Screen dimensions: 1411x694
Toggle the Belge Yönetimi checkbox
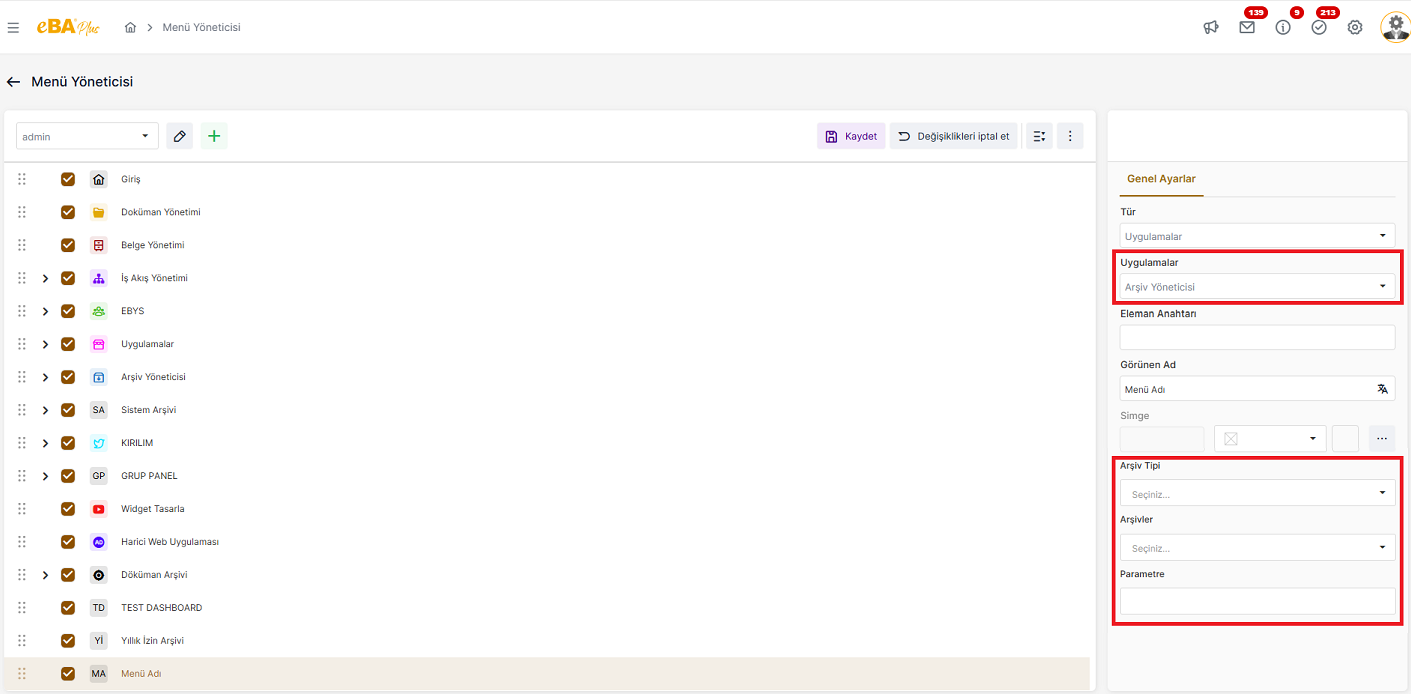click(68, 245)
